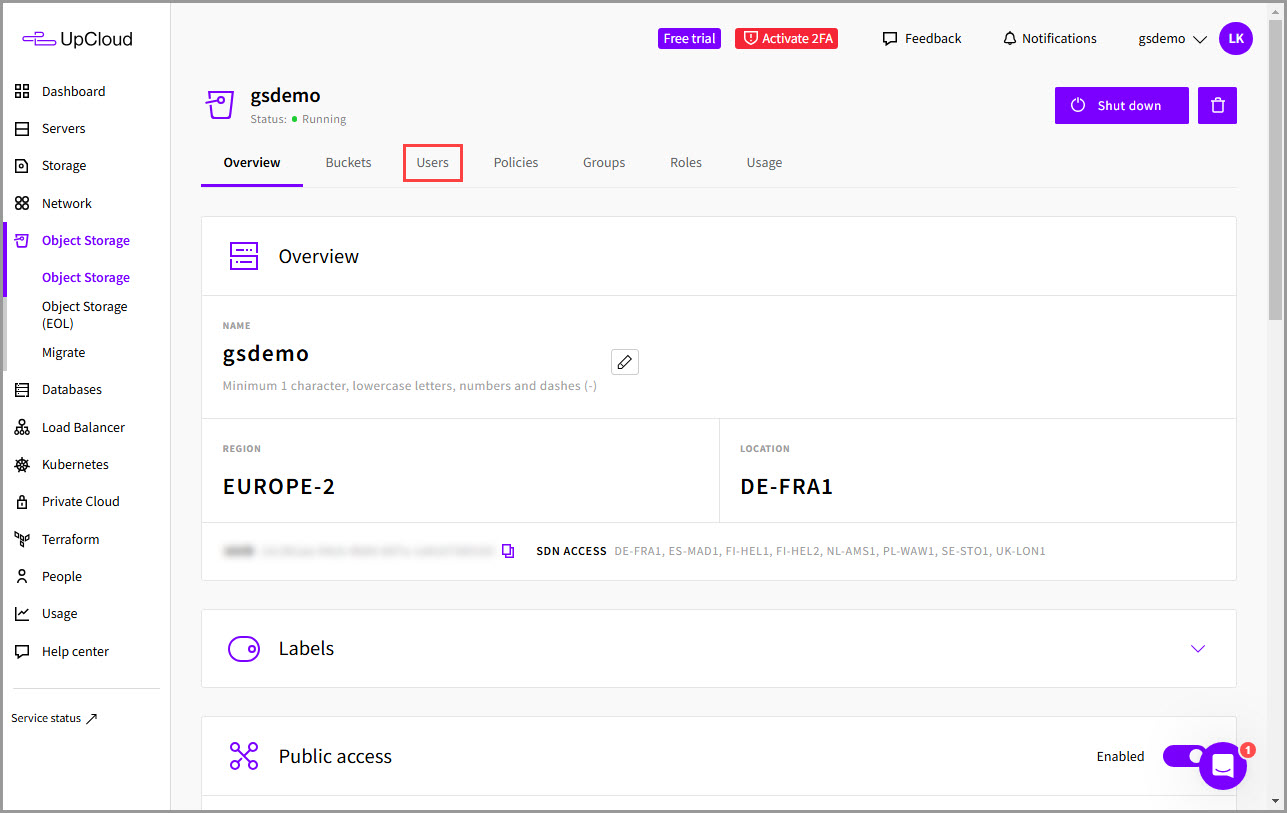The image size is (1287, 813).
Task: Click the Network icon in sidebar
Action: [x=22, y=203]
